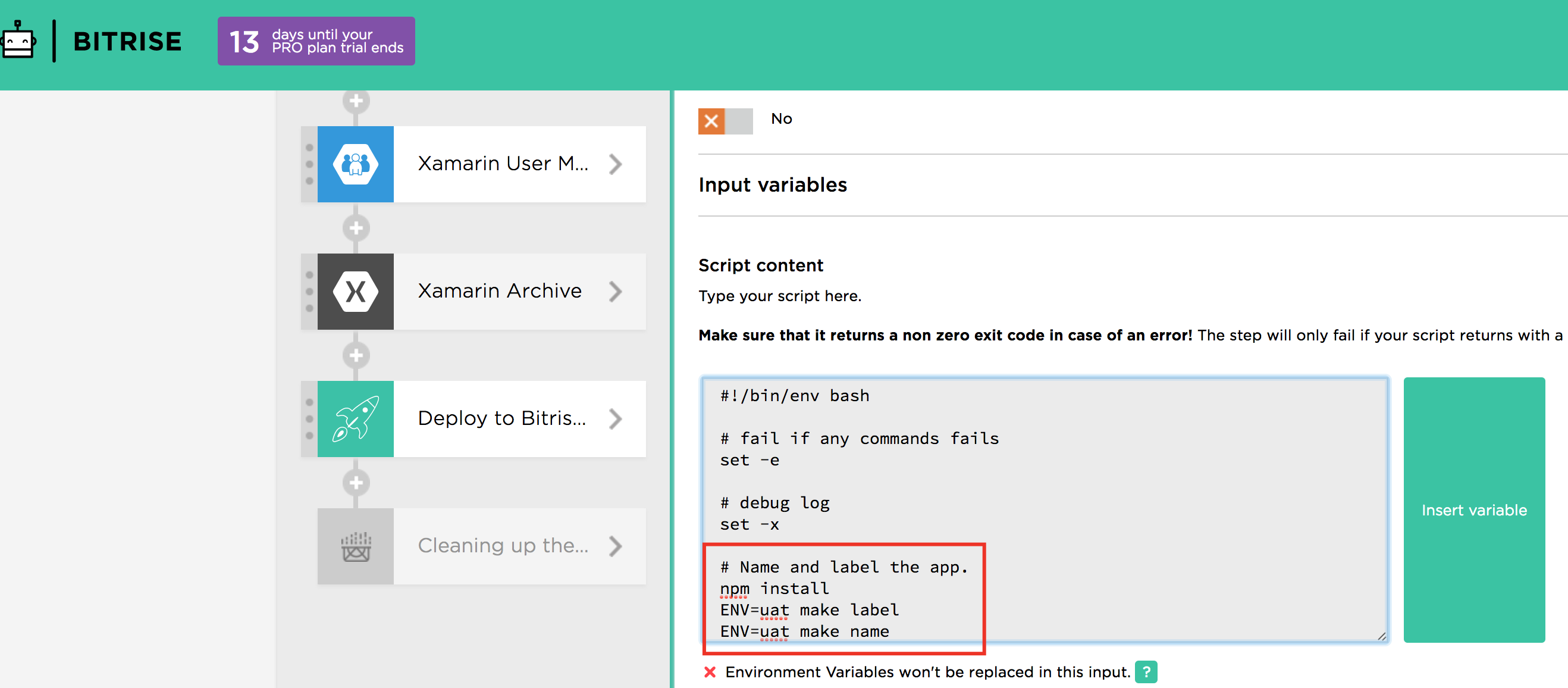Click the 'set -x' script line
The width and height of the screenshot is (1568, 688).
[x=749, y=524]
